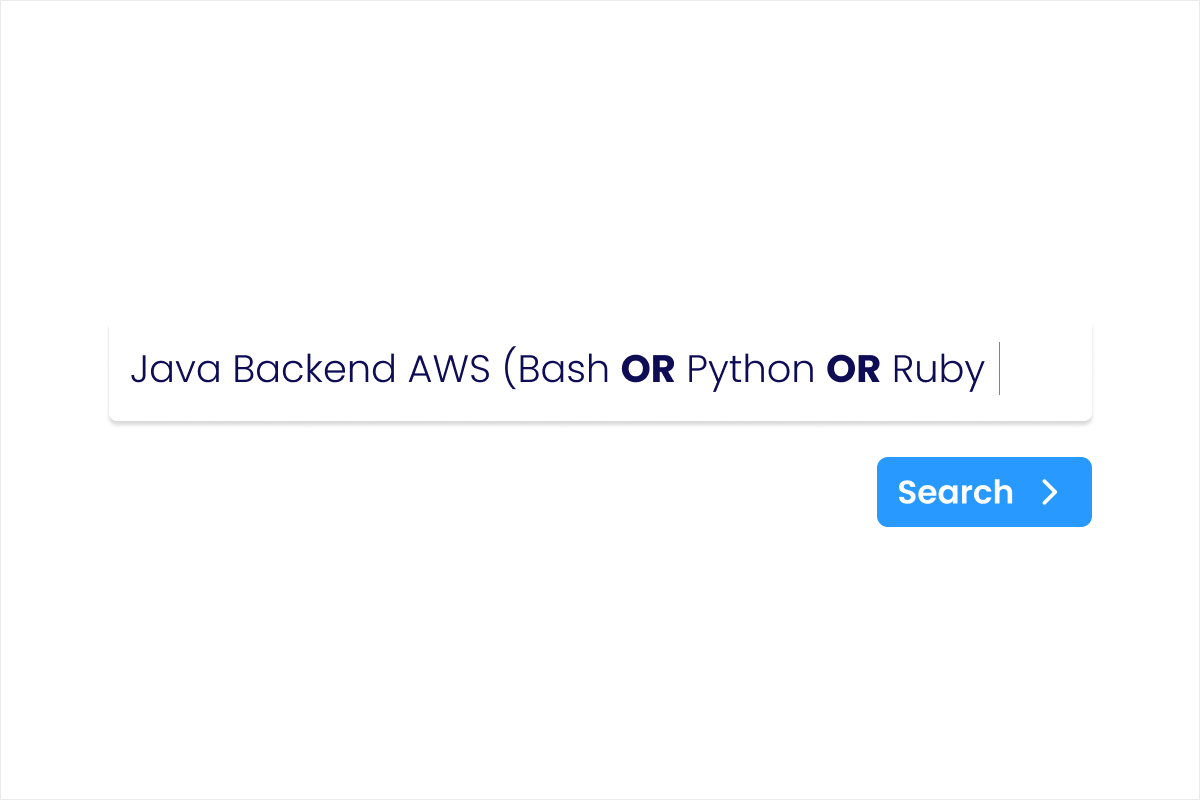This screenshot has width=1200, height=800.
Task: Click the space between Backend and AWS
Action: (x=403, y=370)
